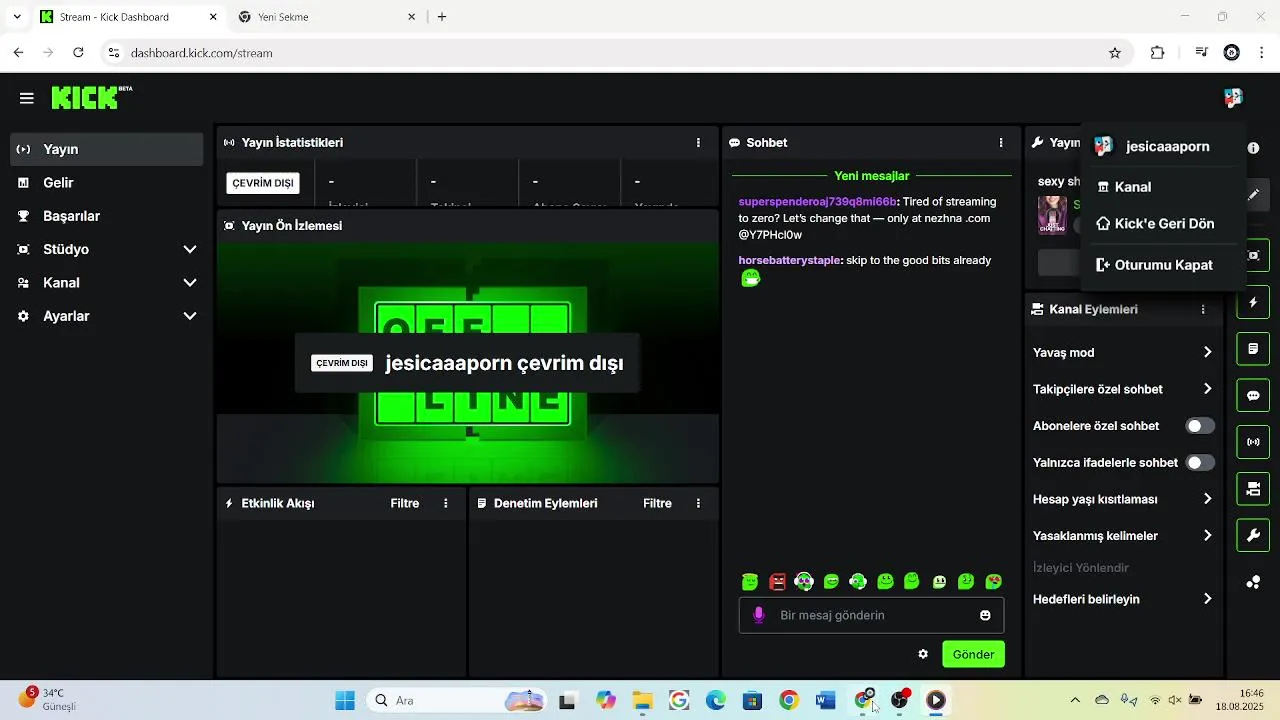This screenshot has height=720, width=1280.
Task: Click the camera panel icon in the right rail
Action: point(1254,489)
